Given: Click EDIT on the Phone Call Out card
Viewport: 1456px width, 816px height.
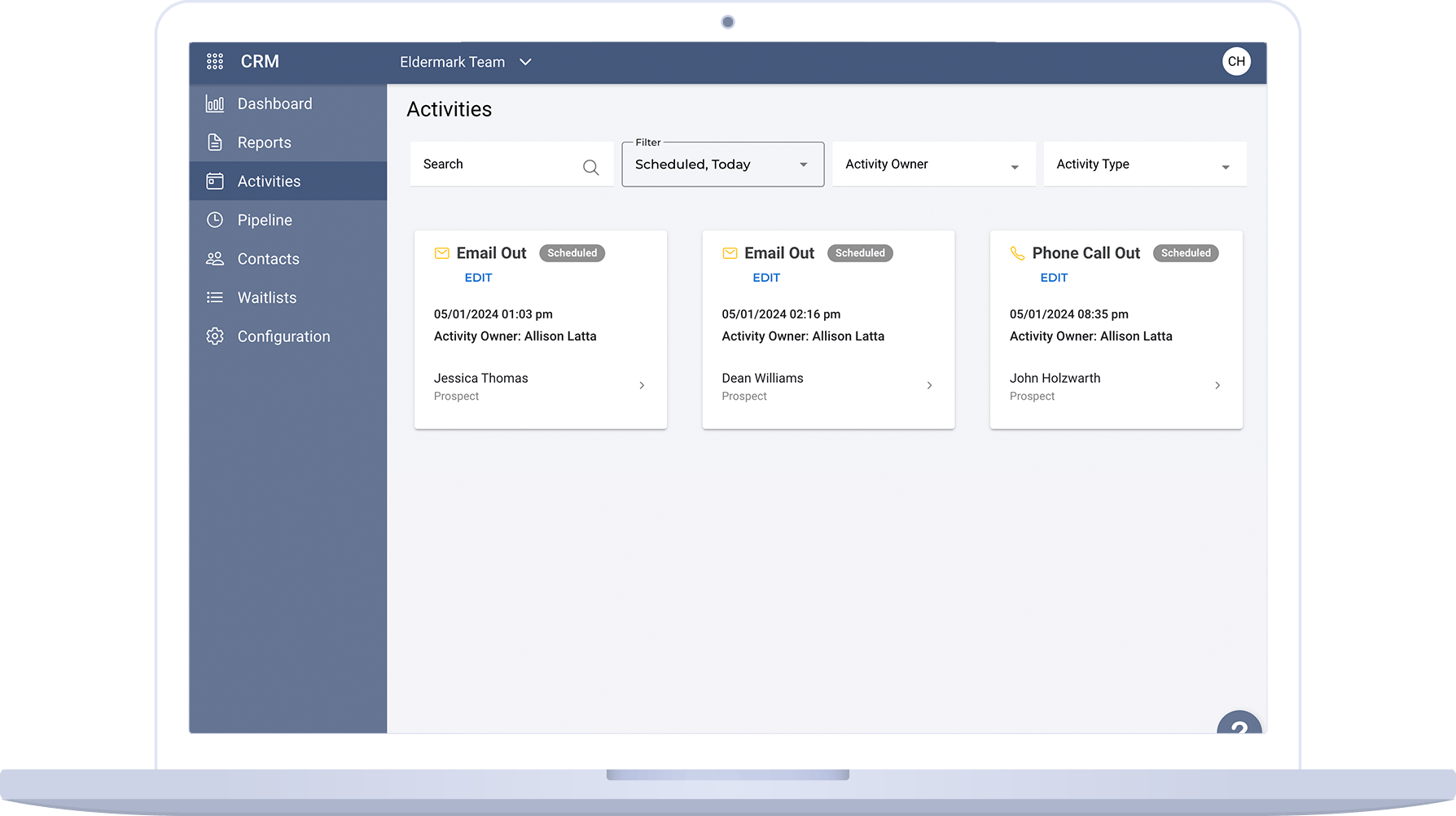Looking at the screenshot, I should [x=1055, y=278].
